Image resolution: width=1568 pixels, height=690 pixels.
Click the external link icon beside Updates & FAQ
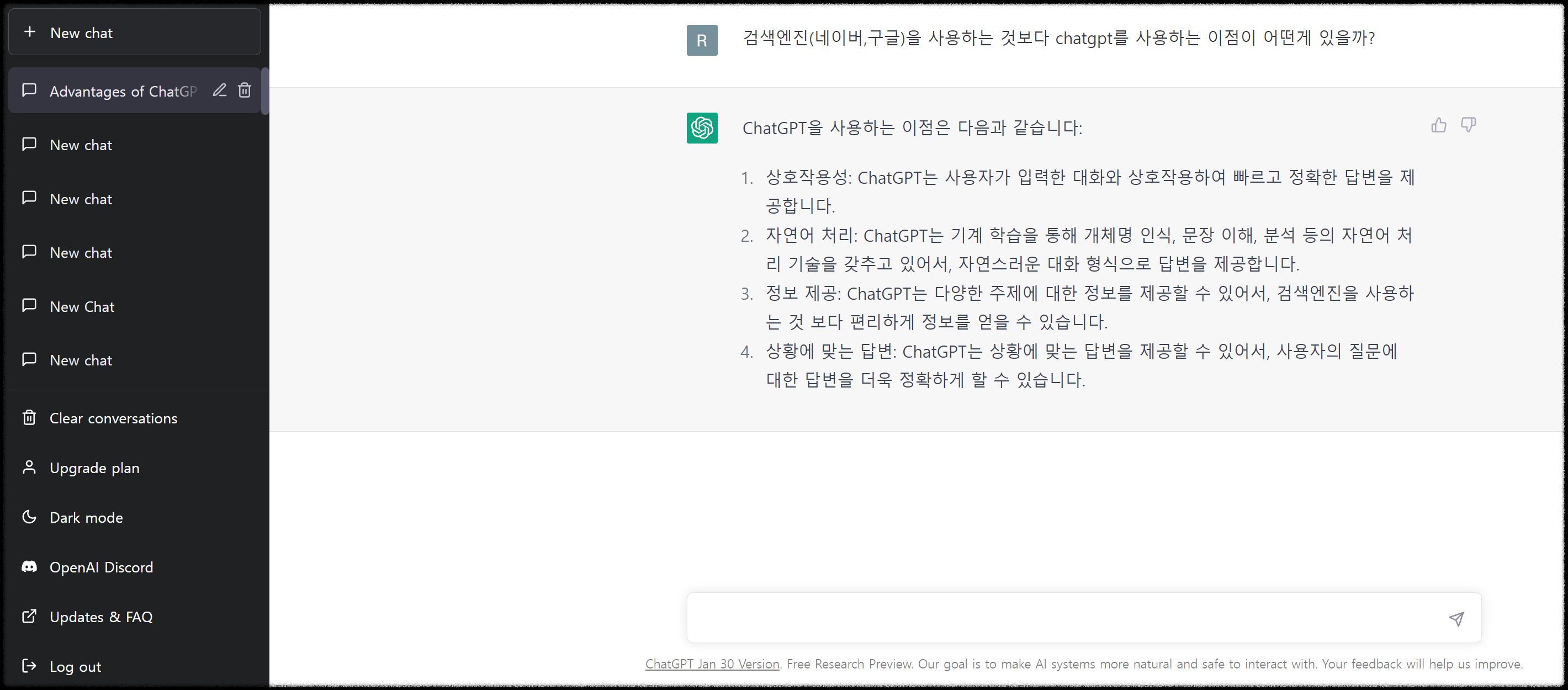tap(29, 617)
